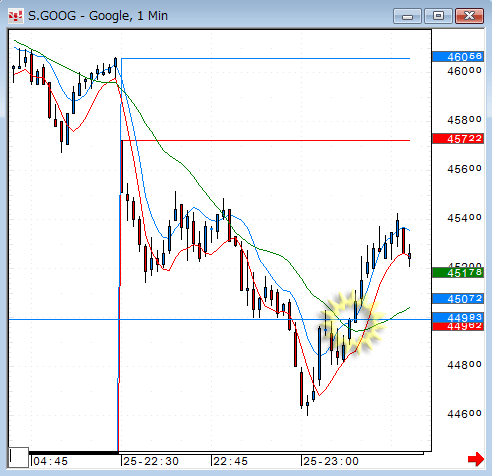Click the green 451.78 price label

(x=457, y=273)
